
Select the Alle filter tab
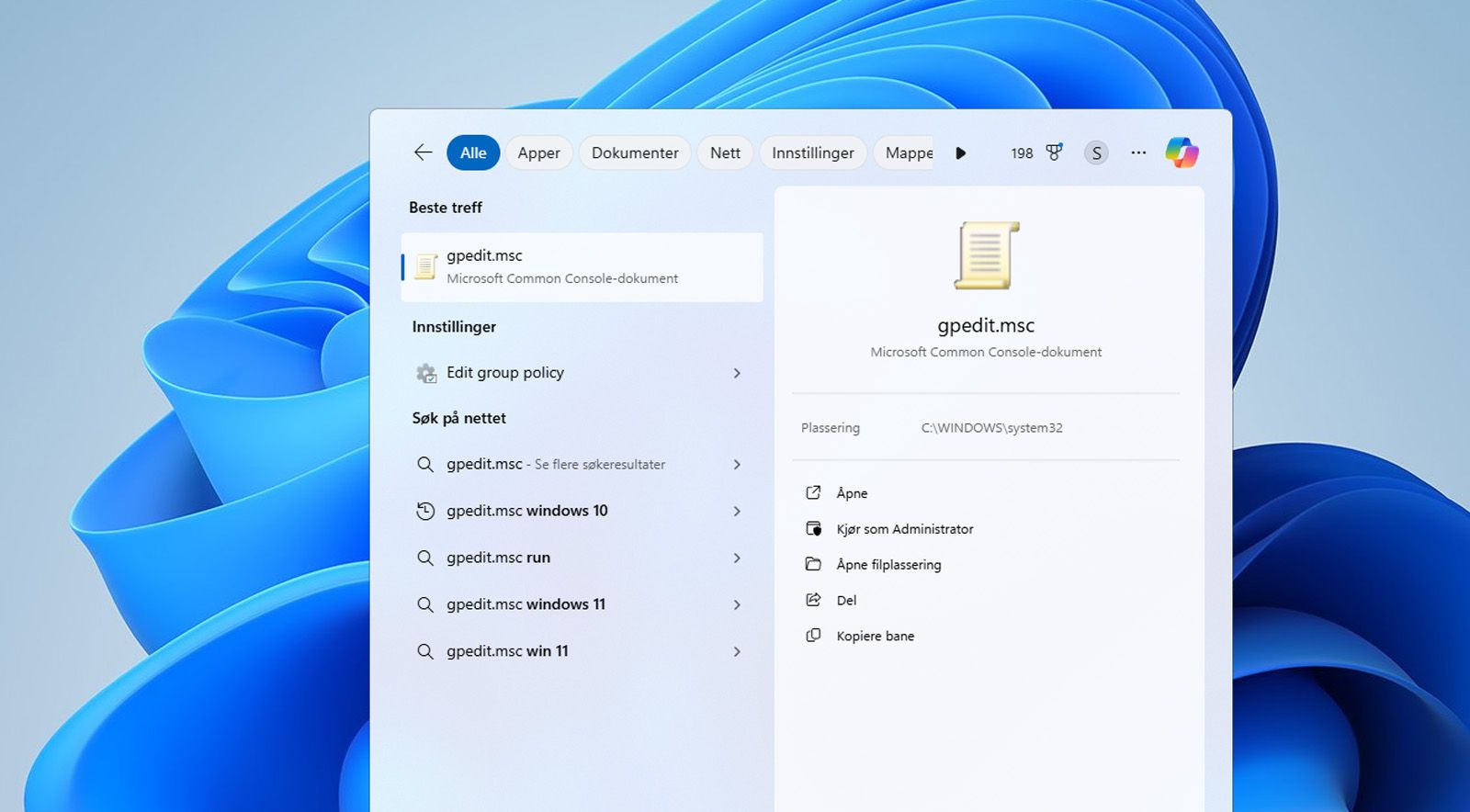[x=473, y=152]
